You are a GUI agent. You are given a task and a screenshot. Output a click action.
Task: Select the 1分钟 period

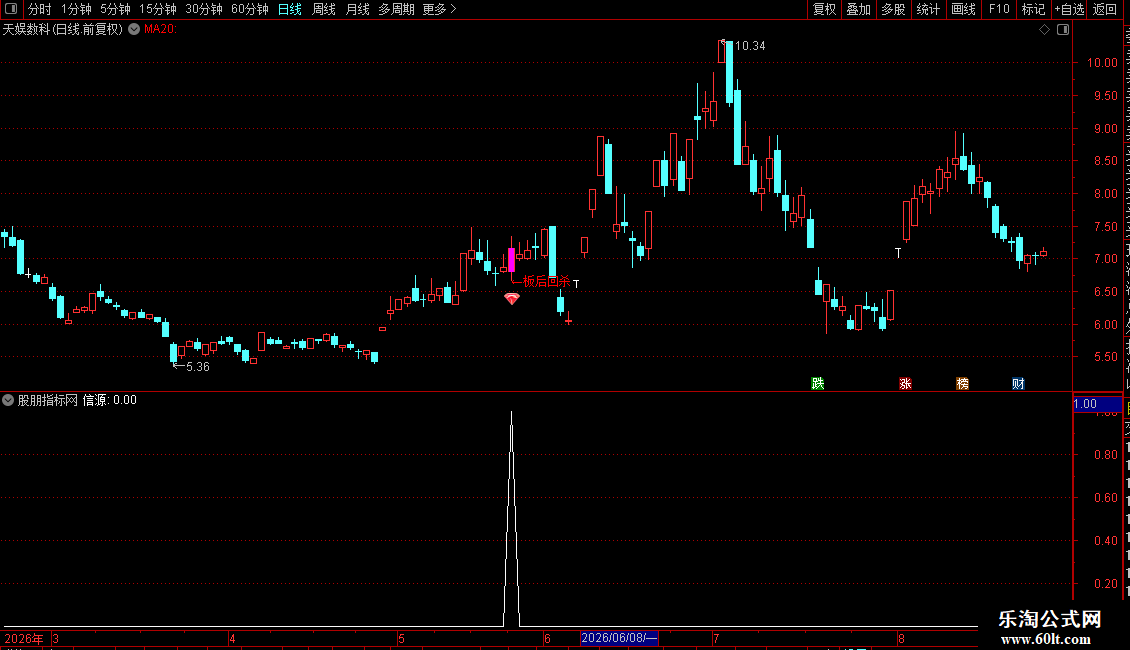(76, 9)
